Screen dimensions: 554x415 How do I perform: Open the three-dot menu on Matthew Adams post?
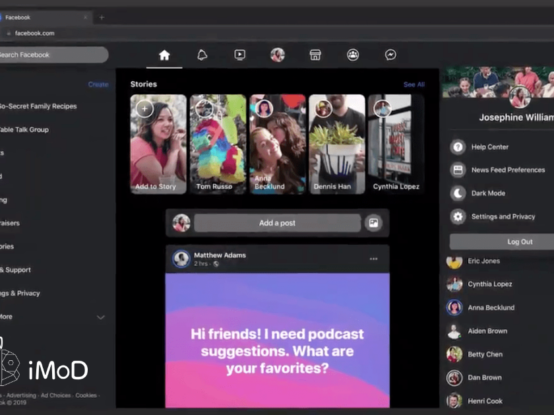click(x=373, y=259)
